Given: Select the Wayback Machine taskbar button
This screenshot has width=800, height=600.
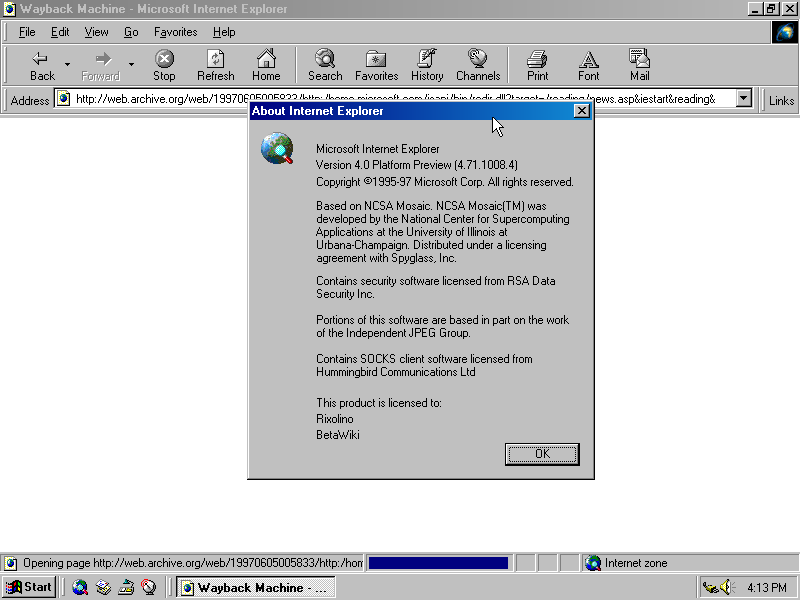Looking at the screenshot, I should tap(256, 587).
